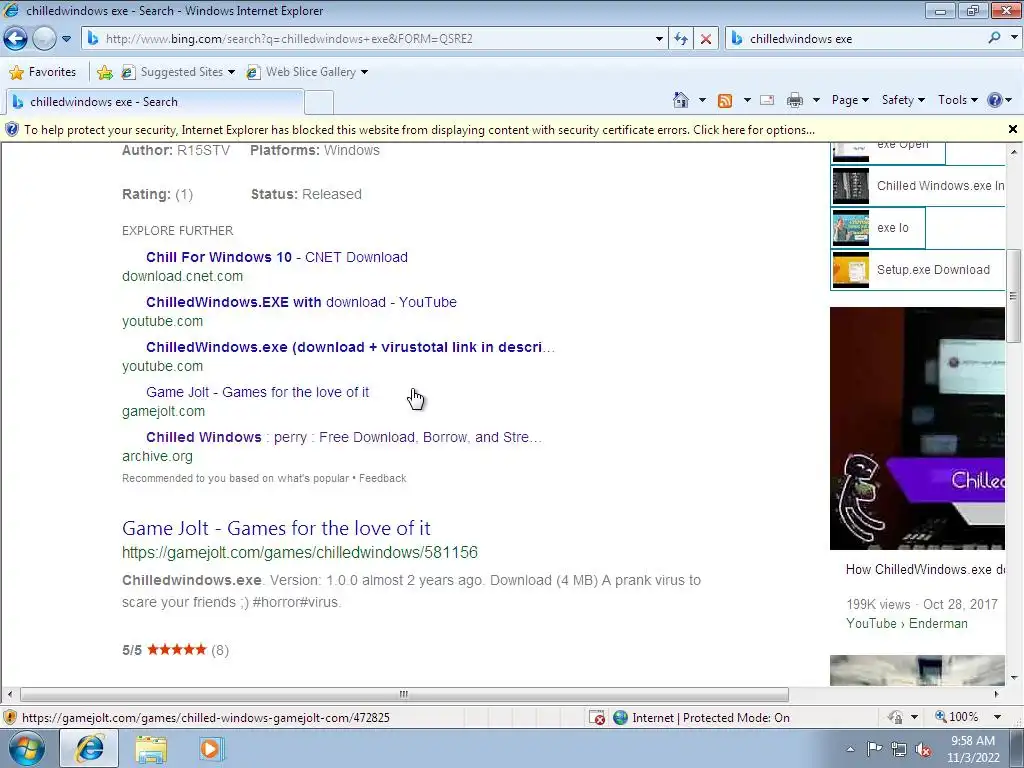The height and width of the screenshot is (768, 1024).
Task: Select the chilledwindows exe - Search tab
Action: pyautogui.click(x=155, y=102)
